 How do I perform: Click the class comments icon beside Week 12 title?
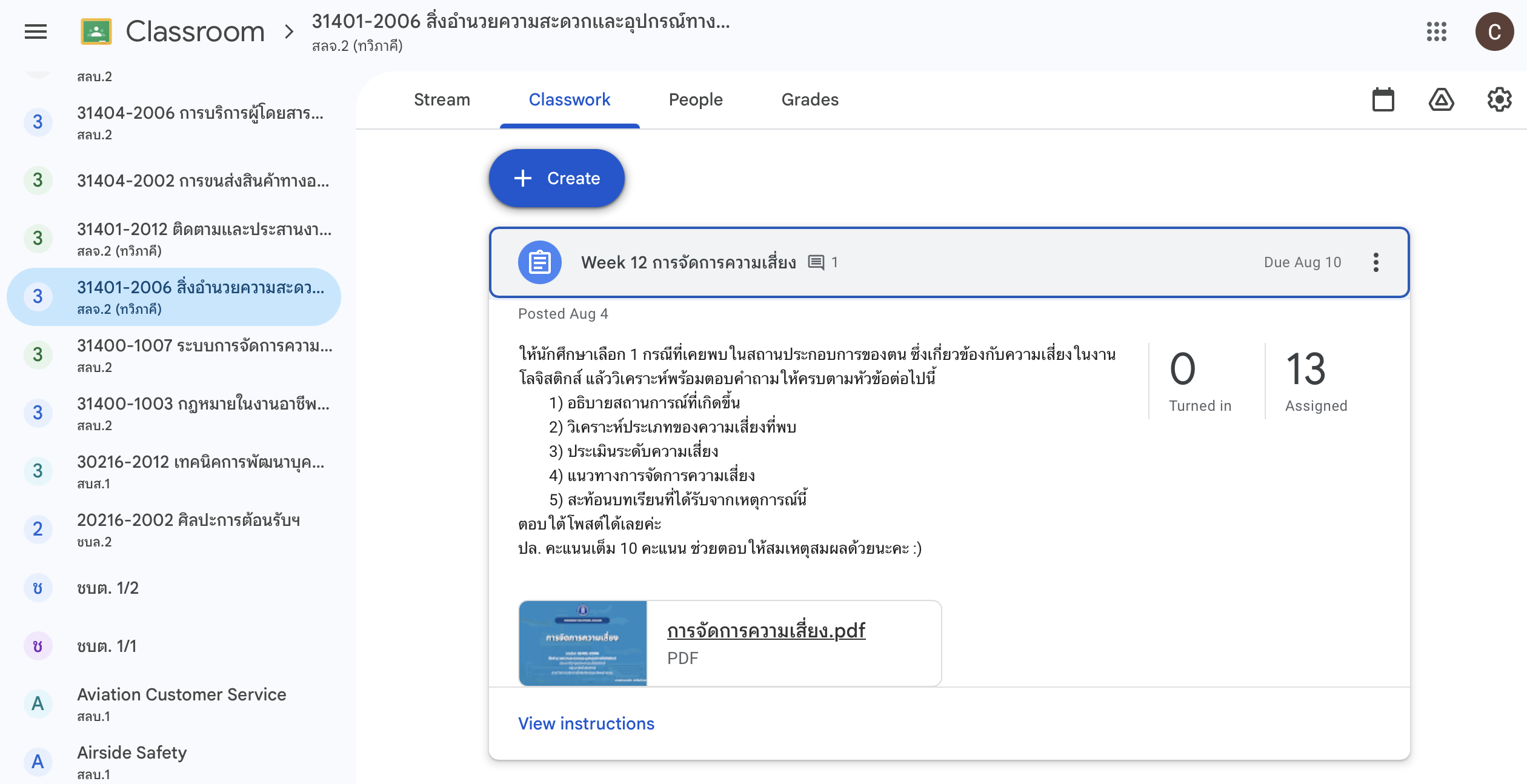click(x=816, y=262)
